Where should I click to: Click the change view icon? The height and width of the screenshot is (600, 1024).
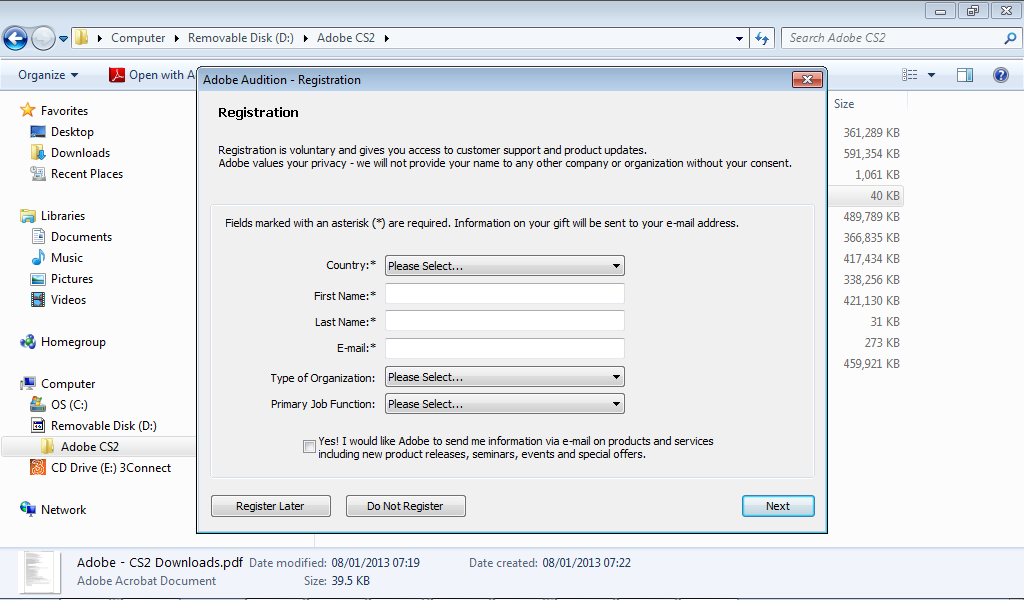(x=910, y=75)
